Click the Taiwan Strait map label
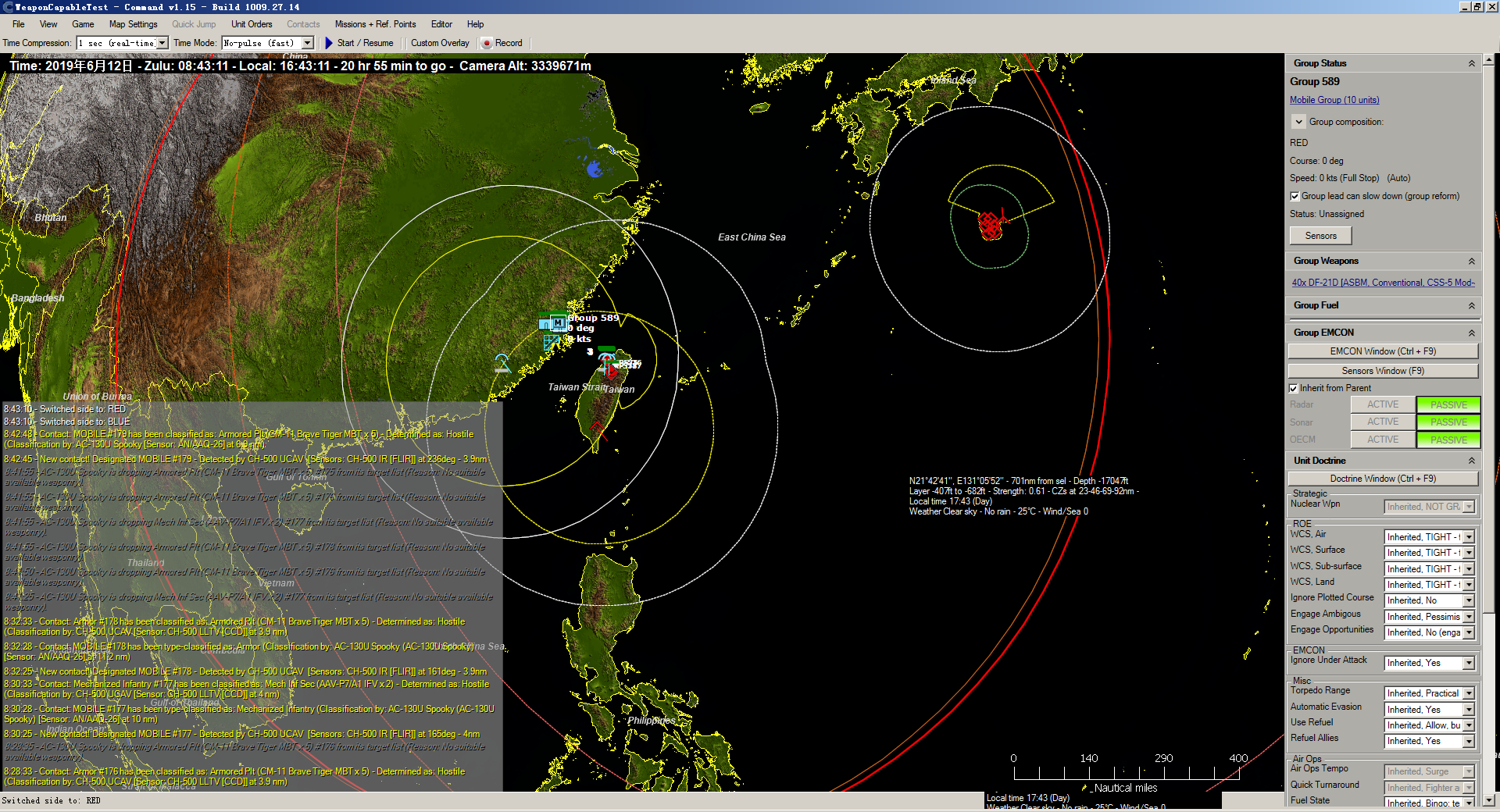 (577, 387)
